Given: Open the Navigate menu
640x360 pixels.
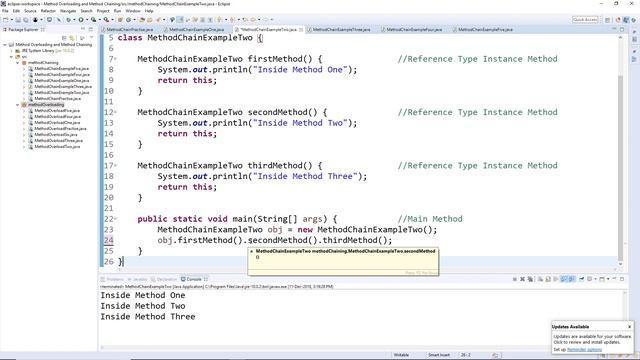Looking at the screenshot, I should coord(68,11).
